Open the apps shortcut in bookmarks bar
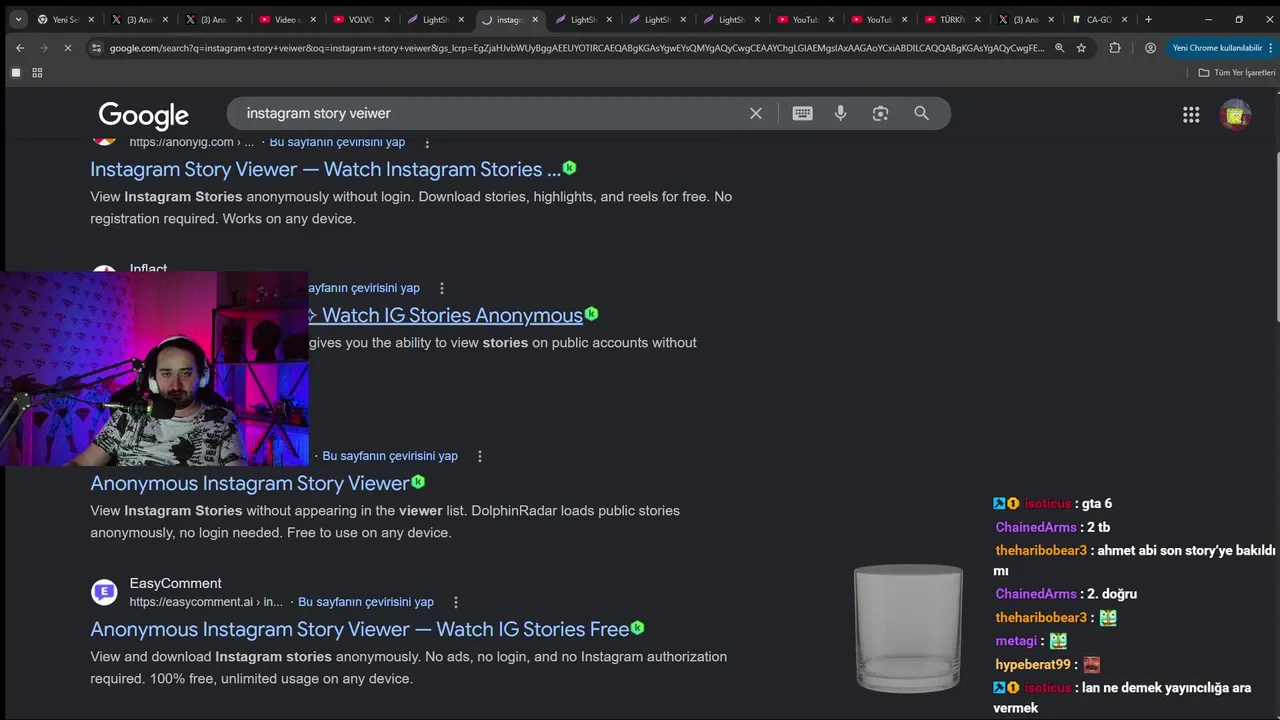This screenshot has height=720, width=1280. click(x=16, y=72)
